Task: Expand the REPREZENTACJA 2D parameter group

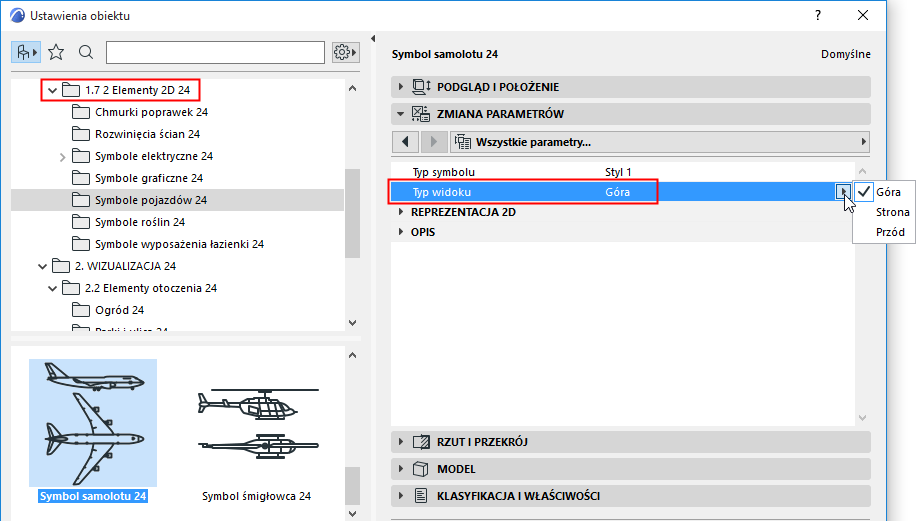Action: pos(401,212)
